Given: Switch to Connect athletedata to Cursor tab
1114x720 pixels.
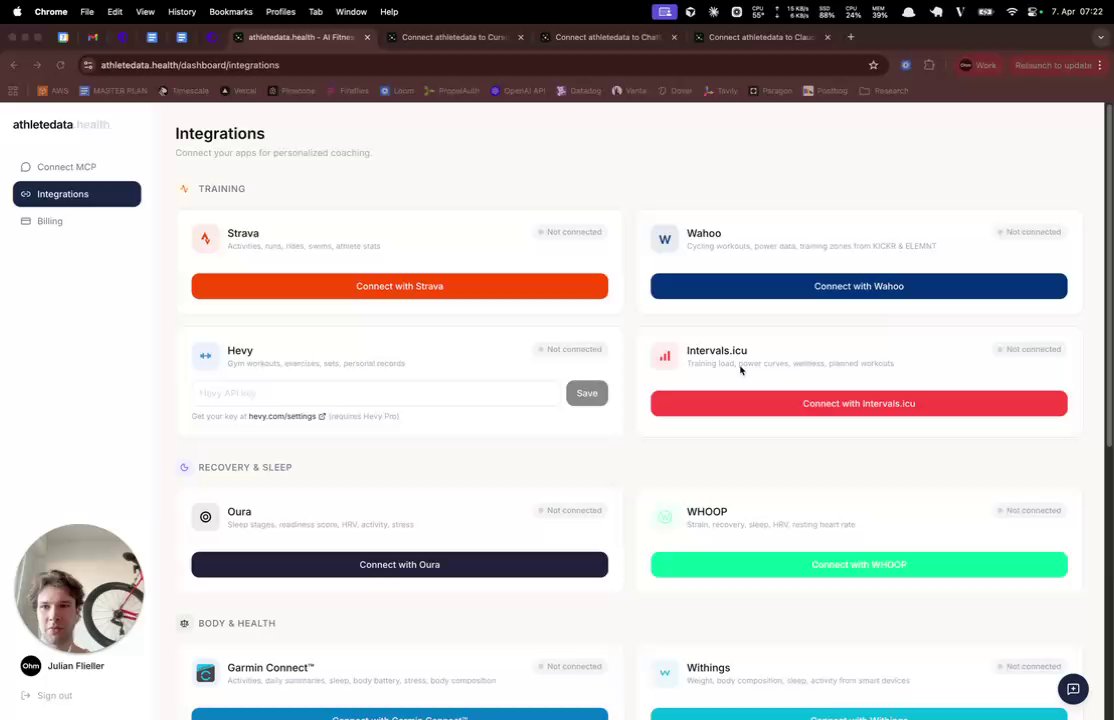Looking at the screenshot, I should click(x=454, y=37).
